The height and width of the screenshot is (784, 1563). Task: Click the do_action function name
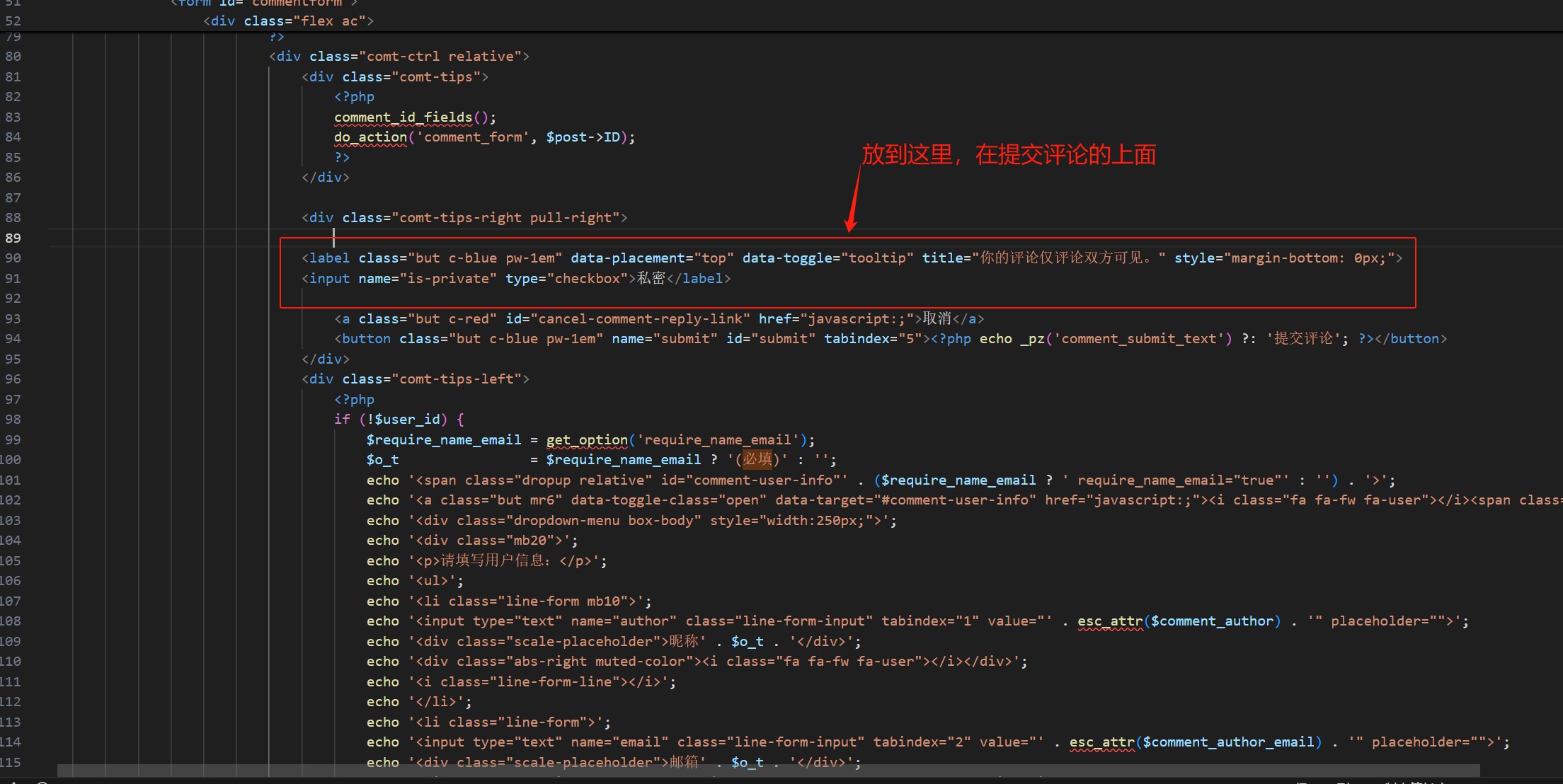(x=370, y=137)
